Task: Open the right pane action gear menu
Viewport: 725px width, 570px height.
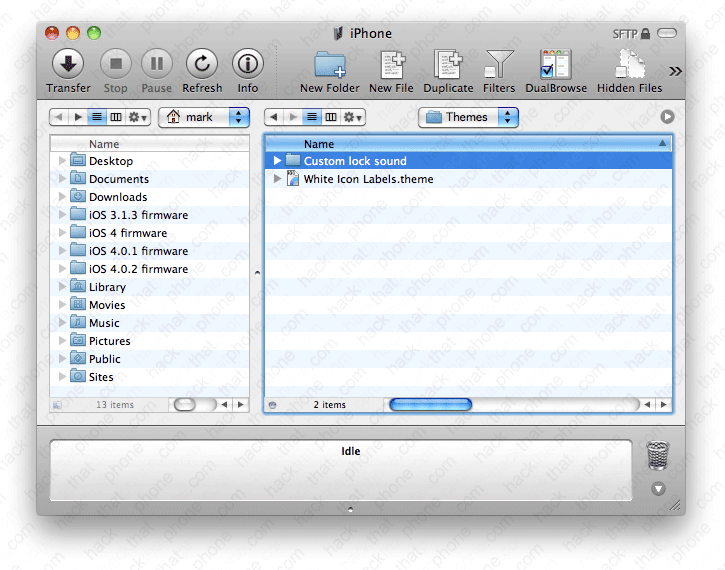Action: click(x=353, y=117)
